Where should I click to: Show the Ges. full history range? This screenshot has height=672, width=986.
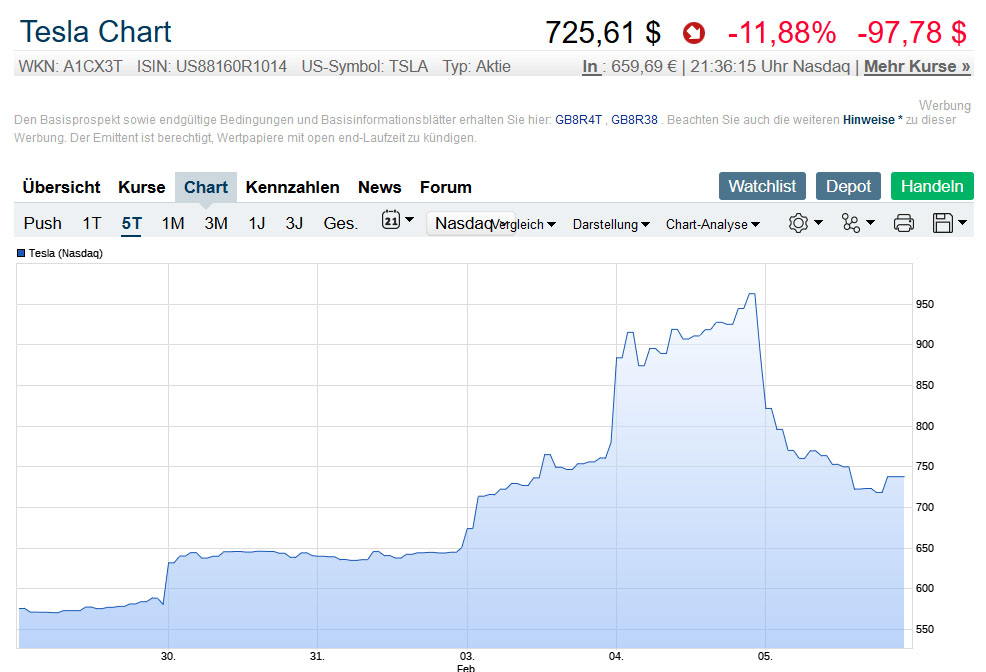(340, 223)
